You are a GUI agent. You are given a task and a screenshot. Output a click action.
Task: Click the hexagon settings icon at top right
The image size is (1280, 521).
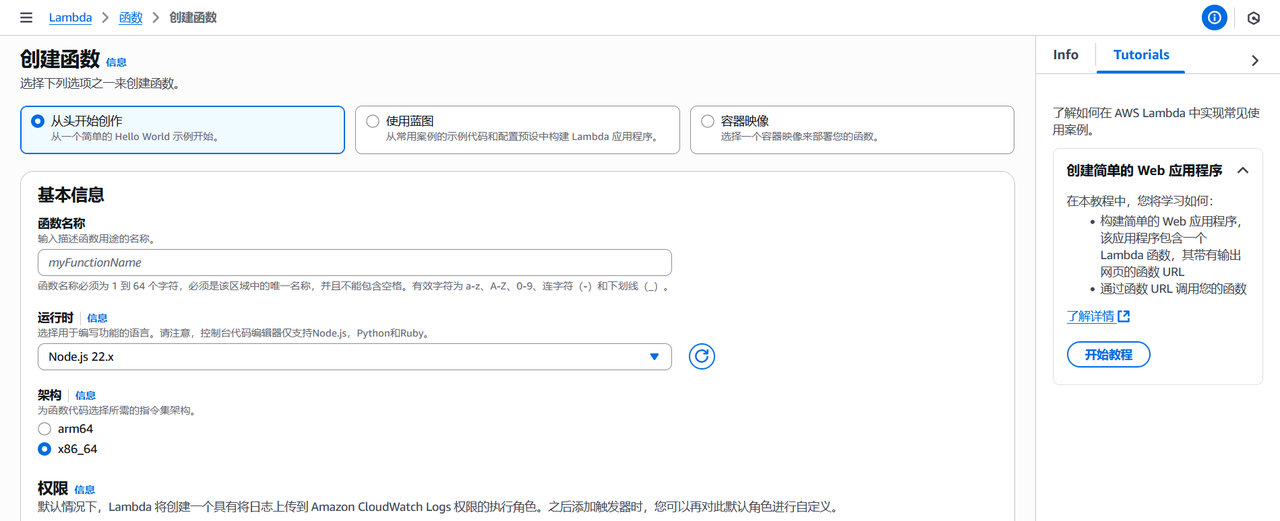[x=1254, y=18]
